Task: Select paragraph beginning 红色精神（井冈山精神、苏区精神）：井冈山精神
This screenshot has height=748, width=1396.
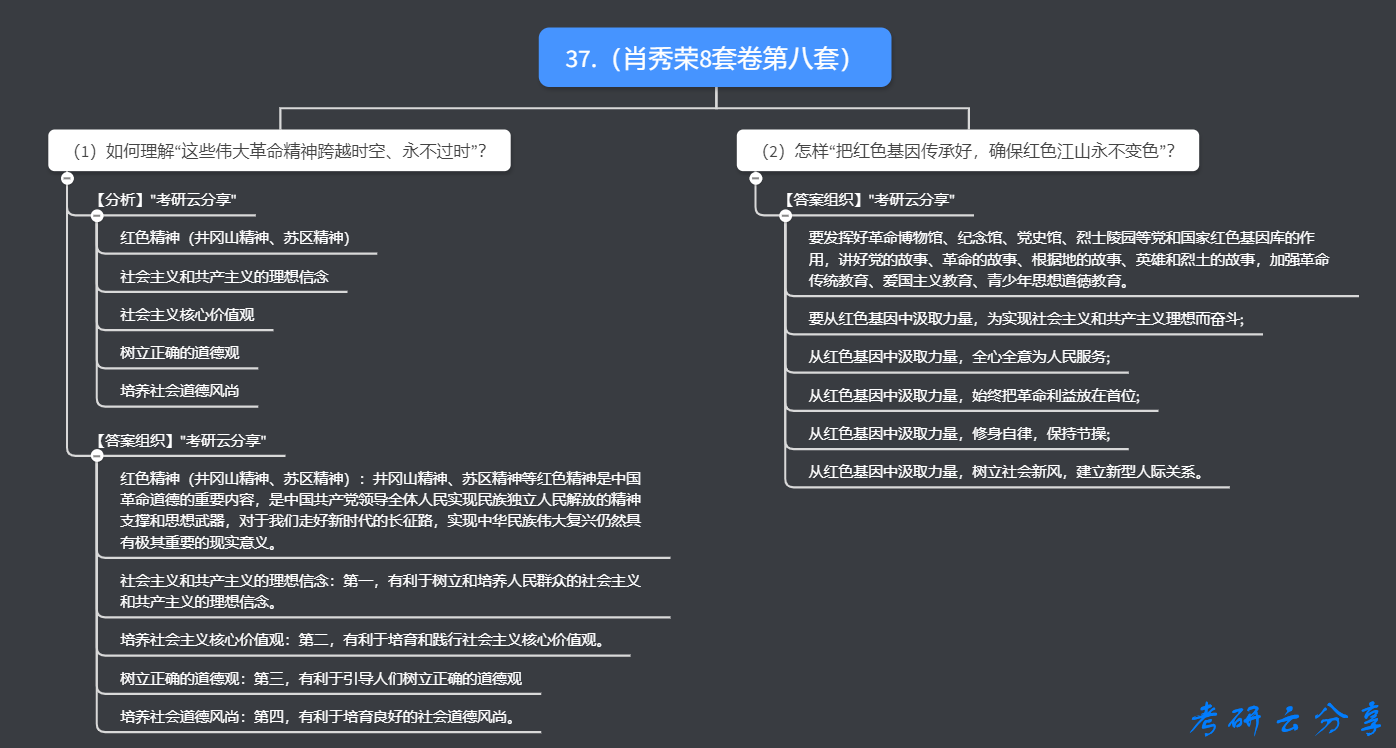Action: (x=381, y=511)
